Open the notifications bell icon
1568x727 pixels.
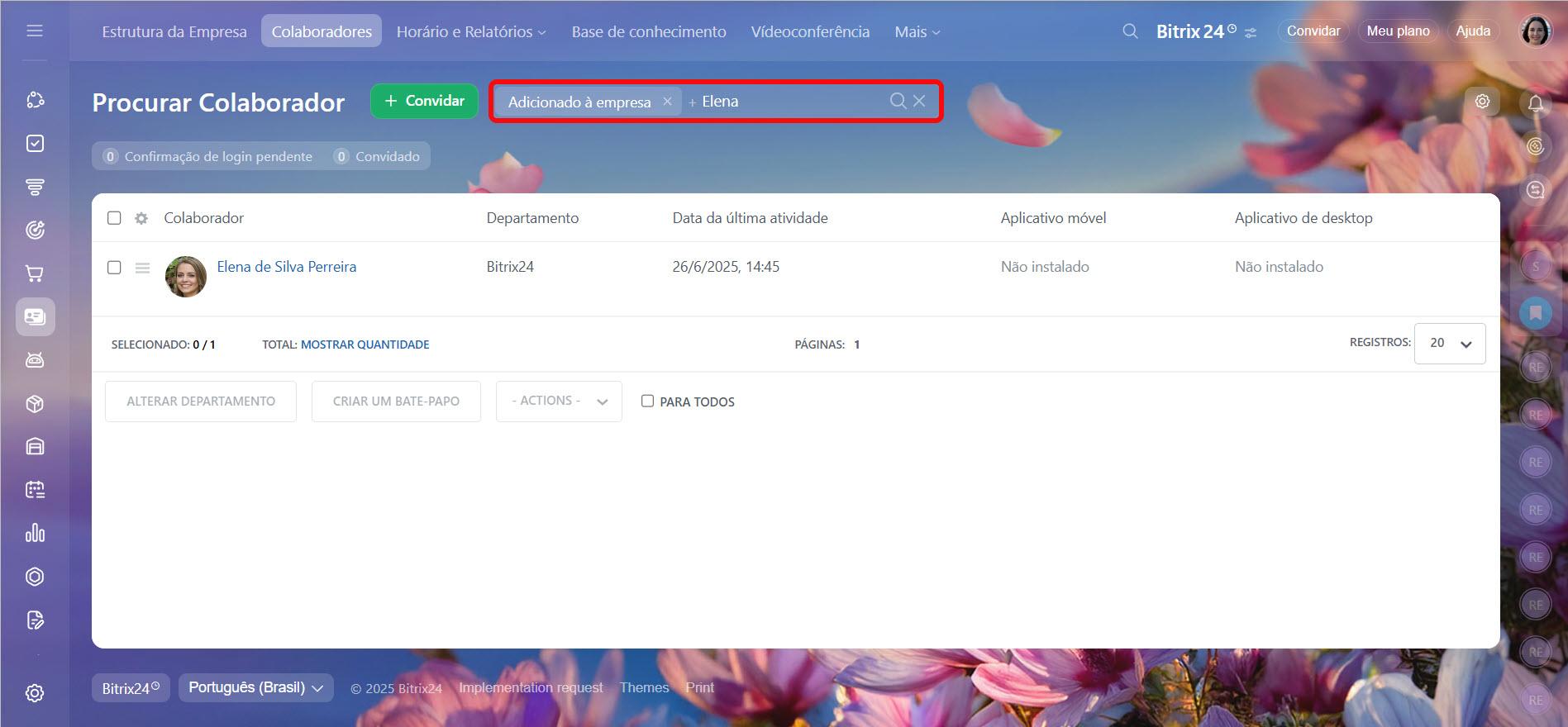pos(1536,103)
